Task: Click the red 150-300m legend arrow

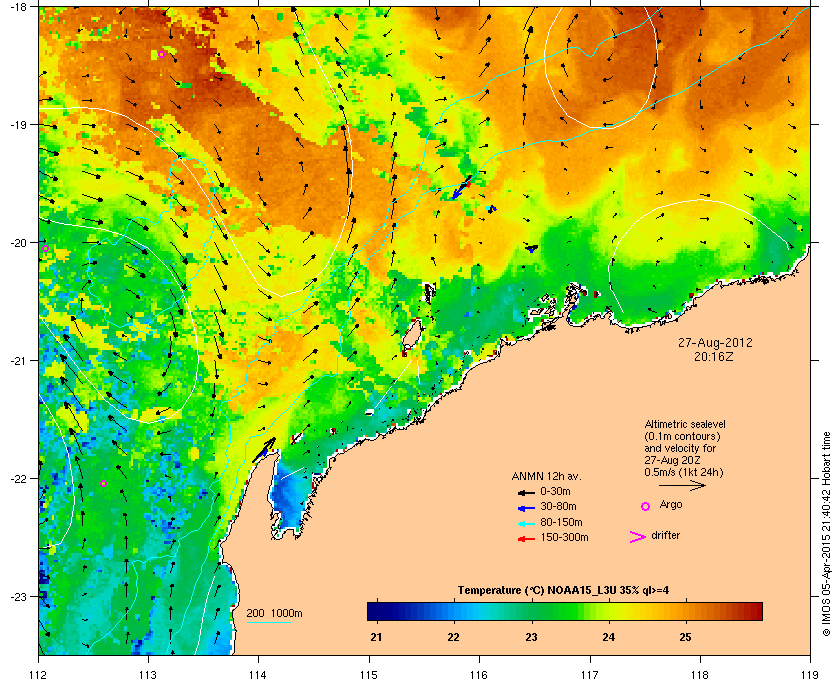Action: coord(526,539)
